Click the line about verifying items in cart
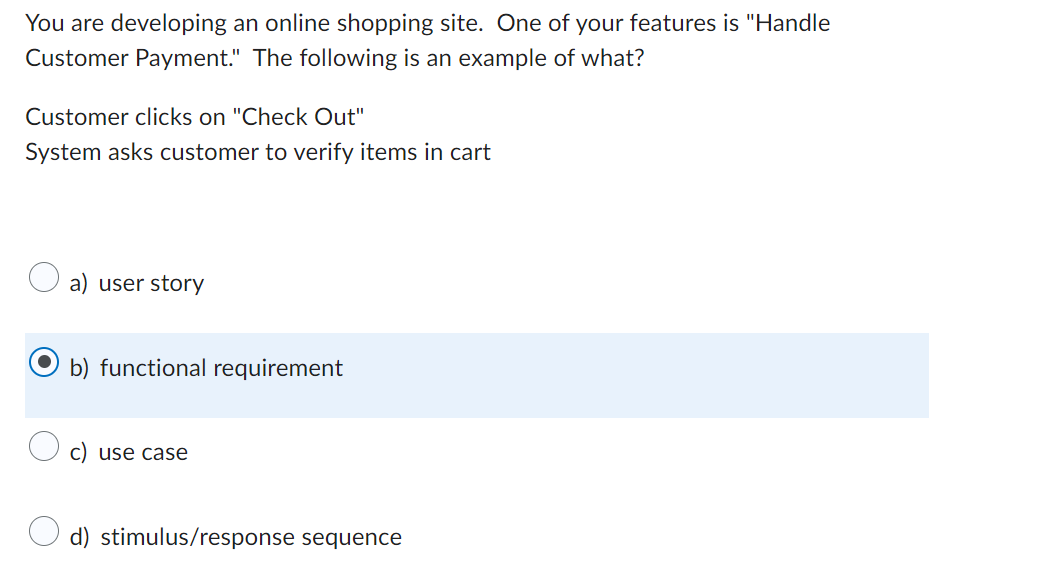Screen dimensions: 1054x578 pos(258,152)
